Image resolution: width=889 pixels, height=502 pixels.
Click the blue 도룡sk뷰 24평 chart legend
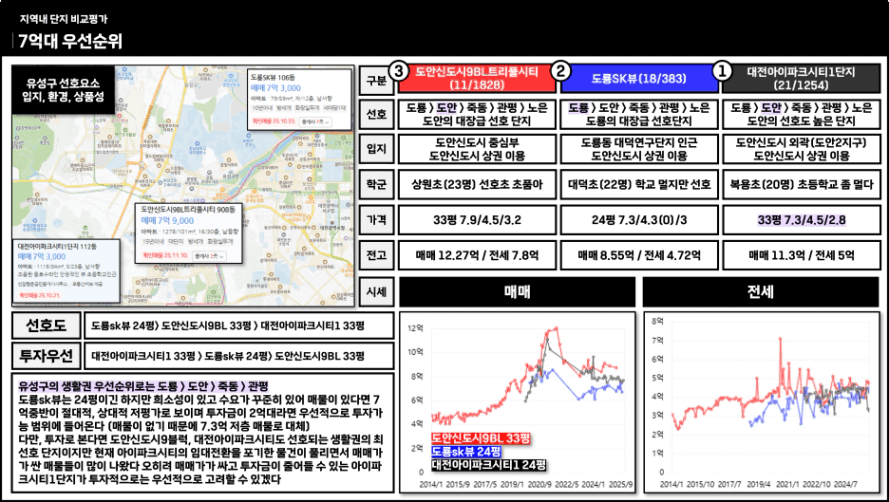coord(466,452)
